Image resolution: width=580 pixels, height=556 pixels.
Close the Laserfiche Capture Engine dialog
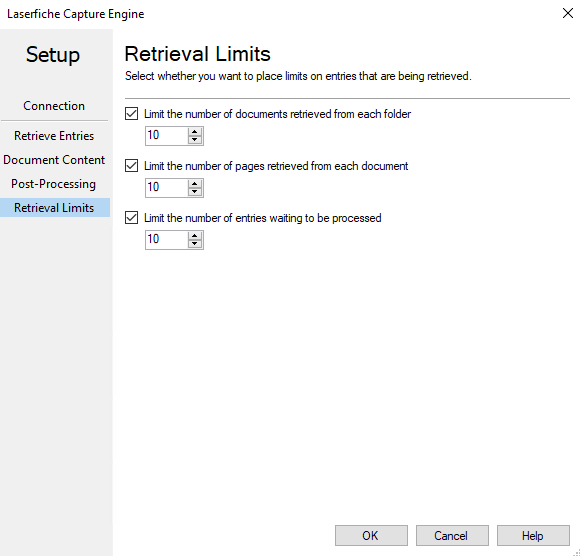click(567, 13)
